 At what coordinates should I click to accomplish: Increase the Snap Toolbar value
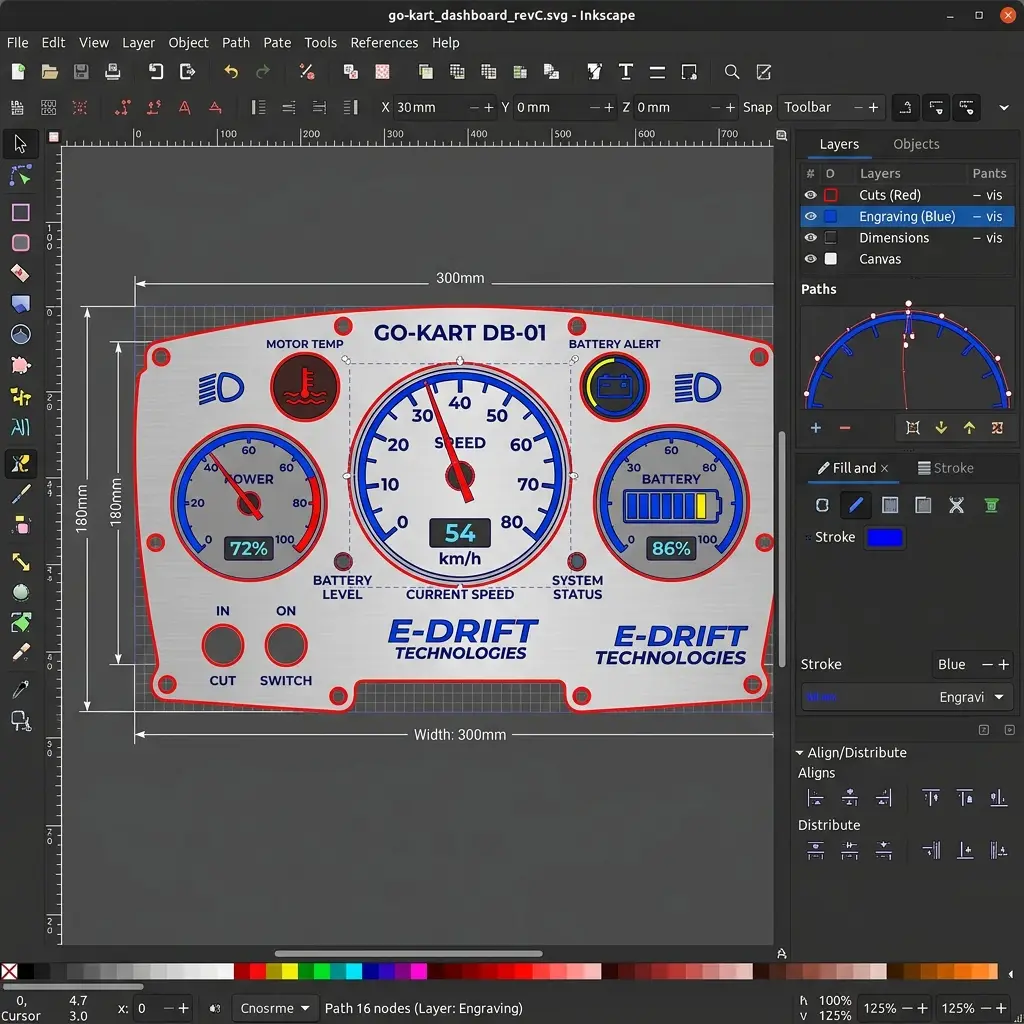(873, 108)
